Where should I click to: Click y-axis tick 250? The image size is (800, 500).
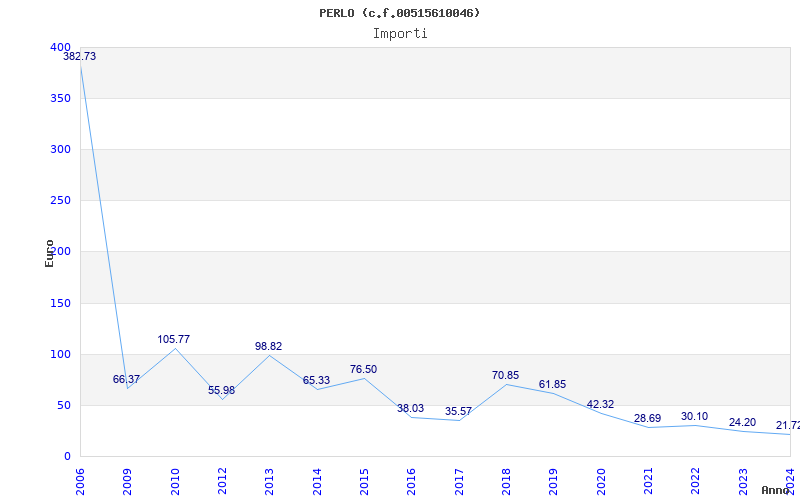click(x=60, y=201)
